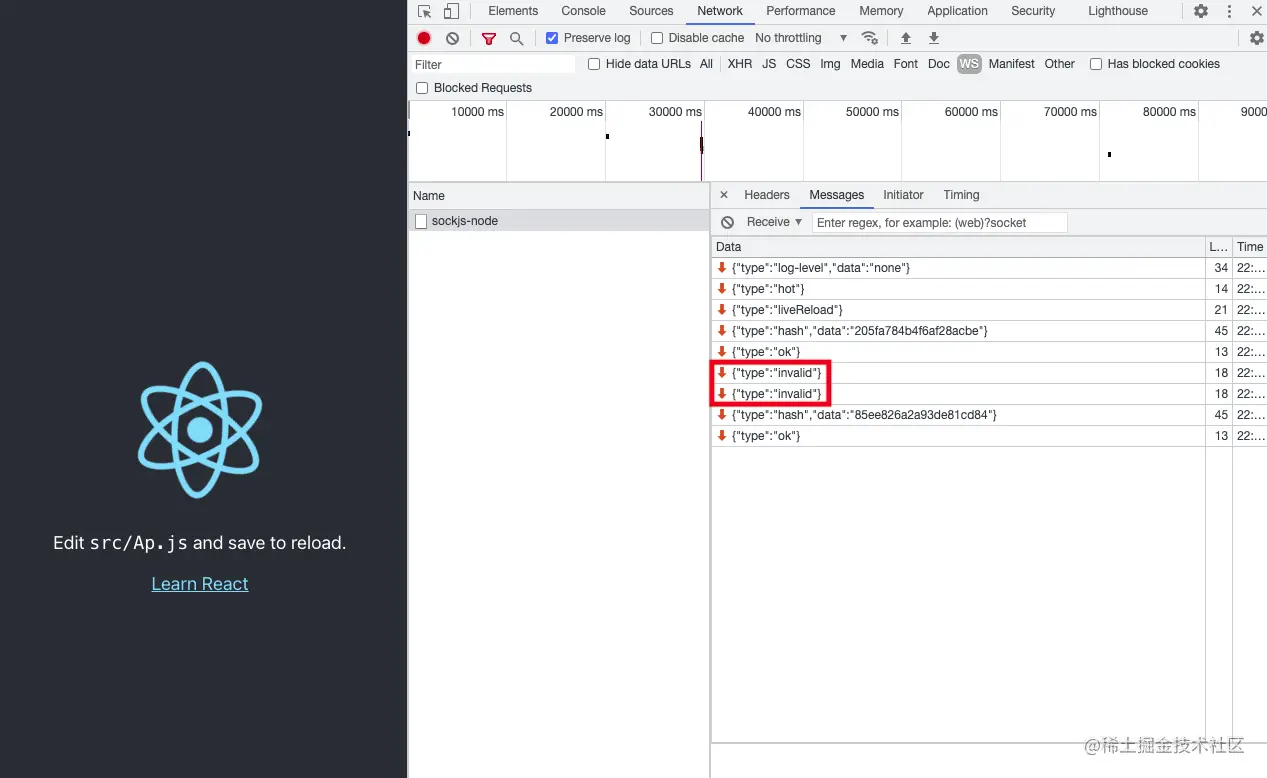
Task: Open DevTools settings gear at top bar
Action: click(x=1201, y=11)
